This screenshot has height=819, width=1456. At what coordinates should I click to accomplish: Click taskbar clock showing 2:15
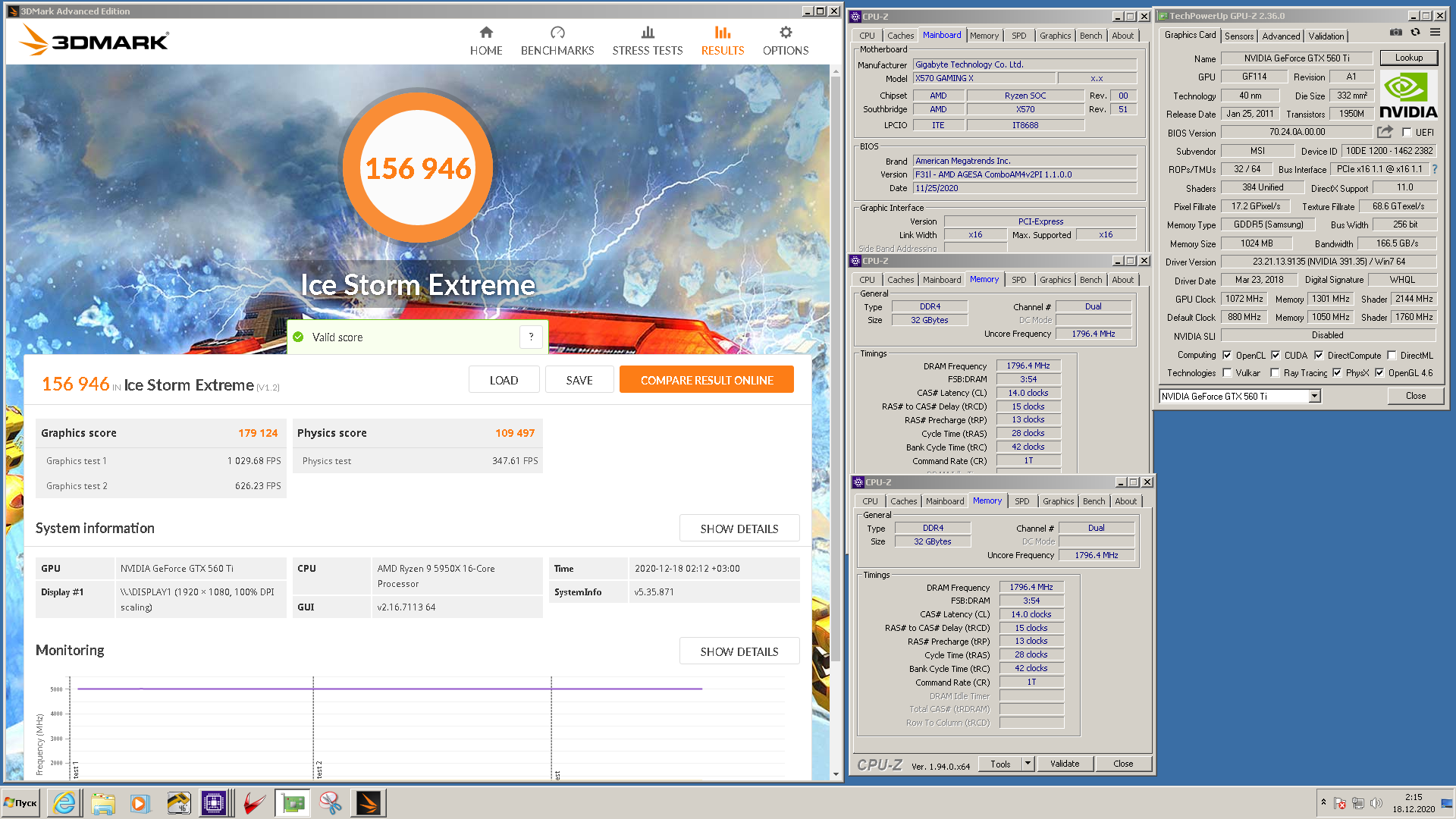[1414, 798]
